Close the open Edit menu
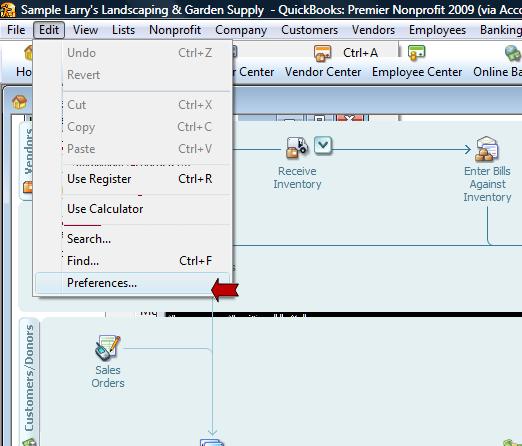 tap(49, 30)
